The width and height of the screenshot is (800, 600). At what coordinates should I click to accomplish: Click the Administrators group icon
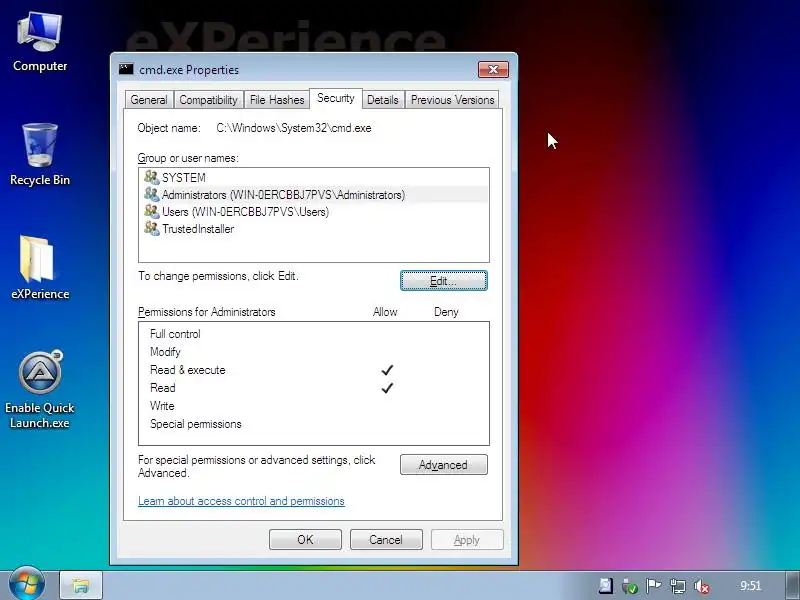(x=152, y=194)
